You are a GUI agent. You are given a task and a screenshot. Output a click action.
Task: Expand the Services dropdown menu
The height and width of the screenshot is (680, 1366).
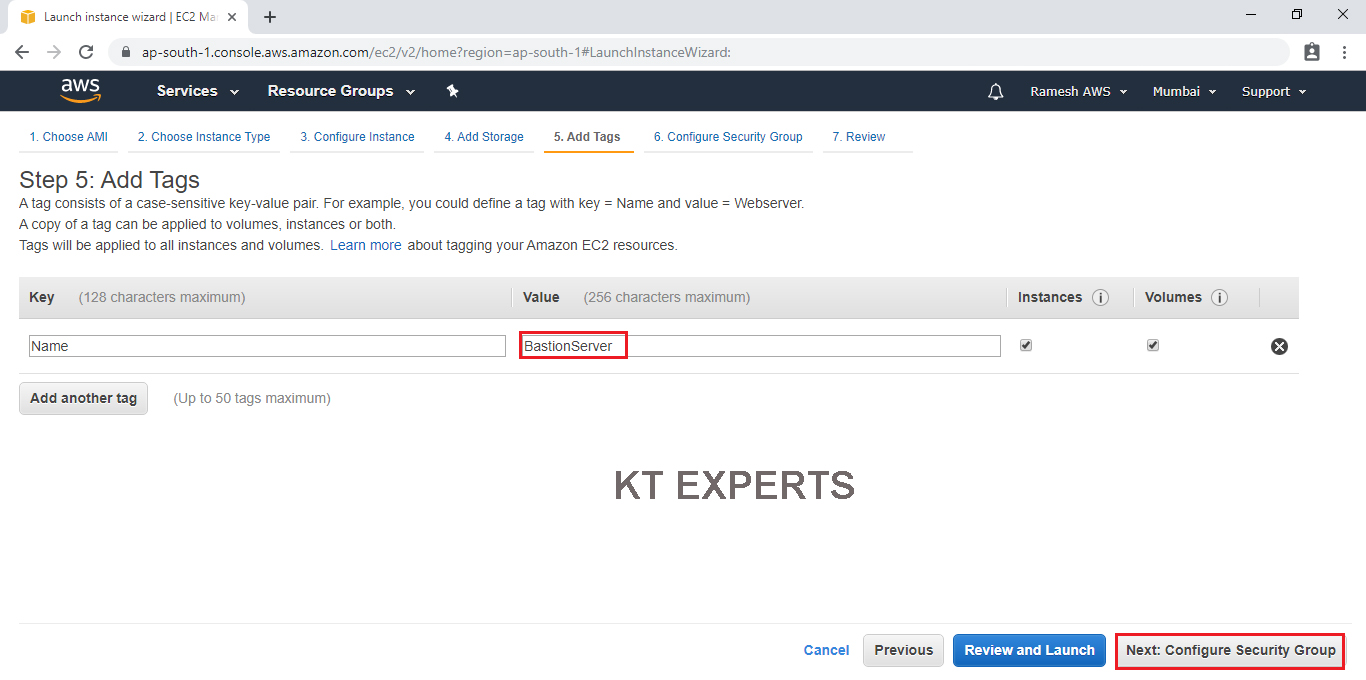[197, 91]
